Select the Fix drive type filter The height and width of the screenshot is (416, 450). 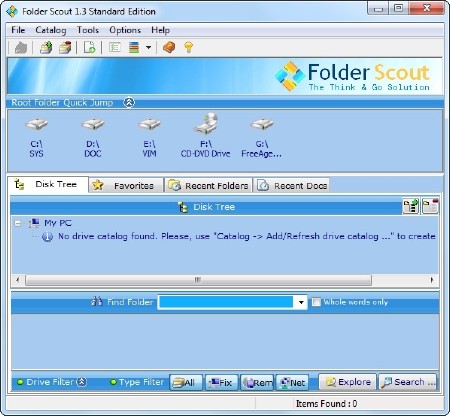coord(222,382)
